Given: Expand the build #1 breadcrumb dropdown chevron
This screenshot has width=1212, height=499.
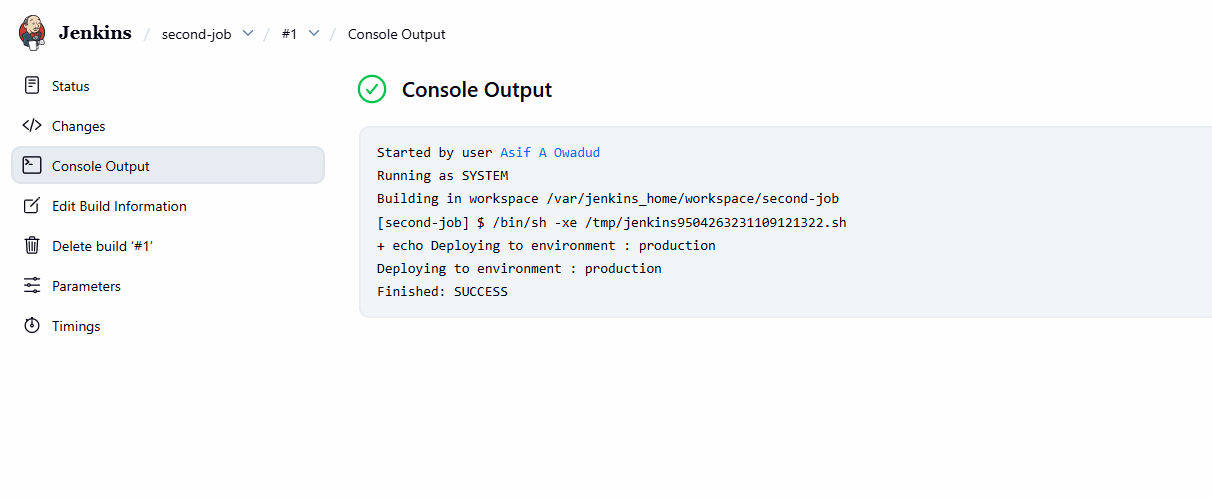Looking at the screenshot, I should (x=314, y=33).
